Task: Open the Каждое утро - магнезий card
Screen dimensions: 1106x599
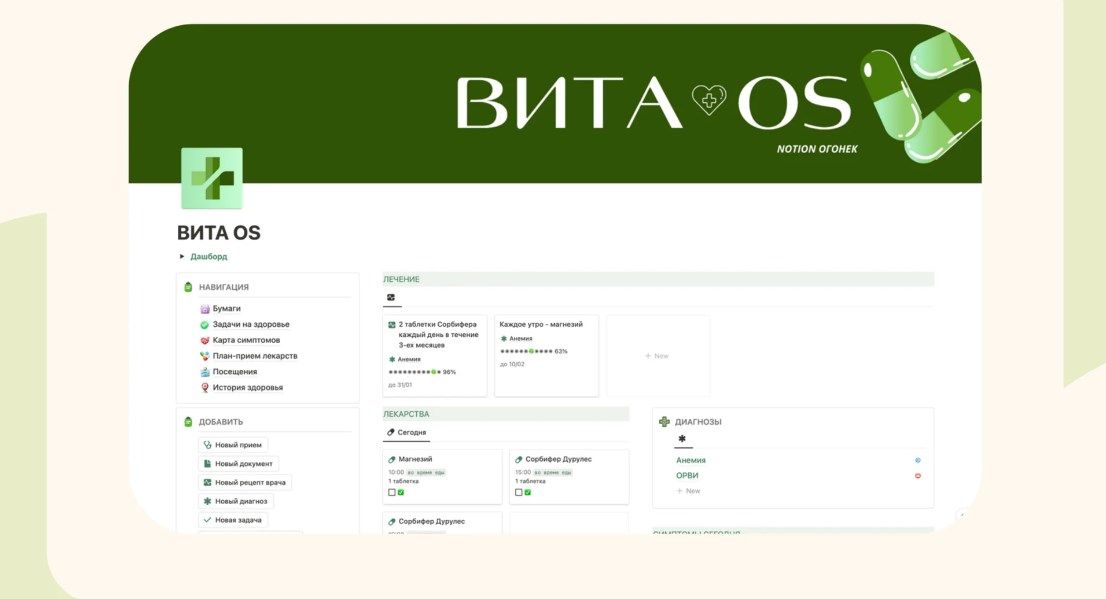Action: click(x=547, y=356)
